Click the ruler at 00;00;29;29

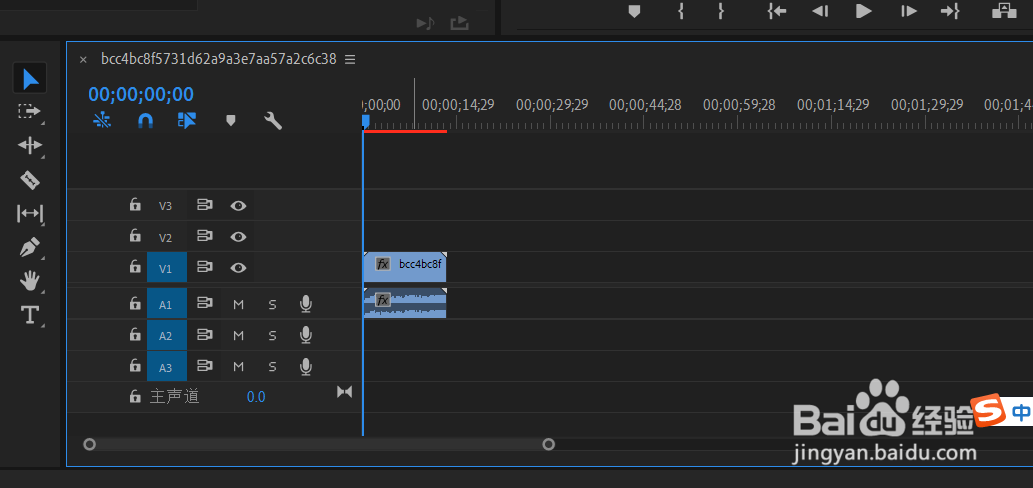tap(552, 105)
